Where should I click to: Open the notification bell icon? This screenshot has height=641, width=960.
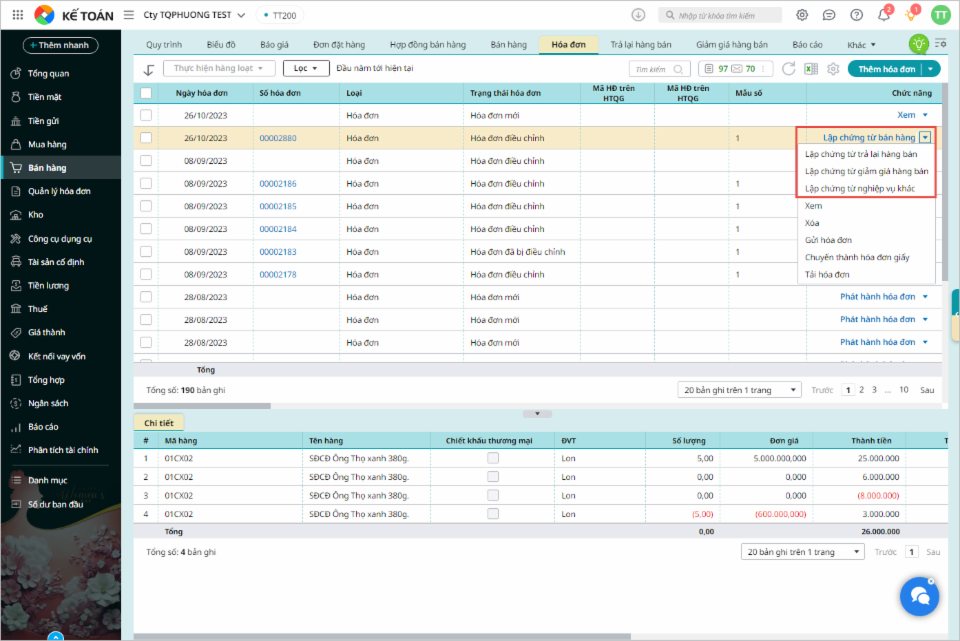click(x=883, y=15)
